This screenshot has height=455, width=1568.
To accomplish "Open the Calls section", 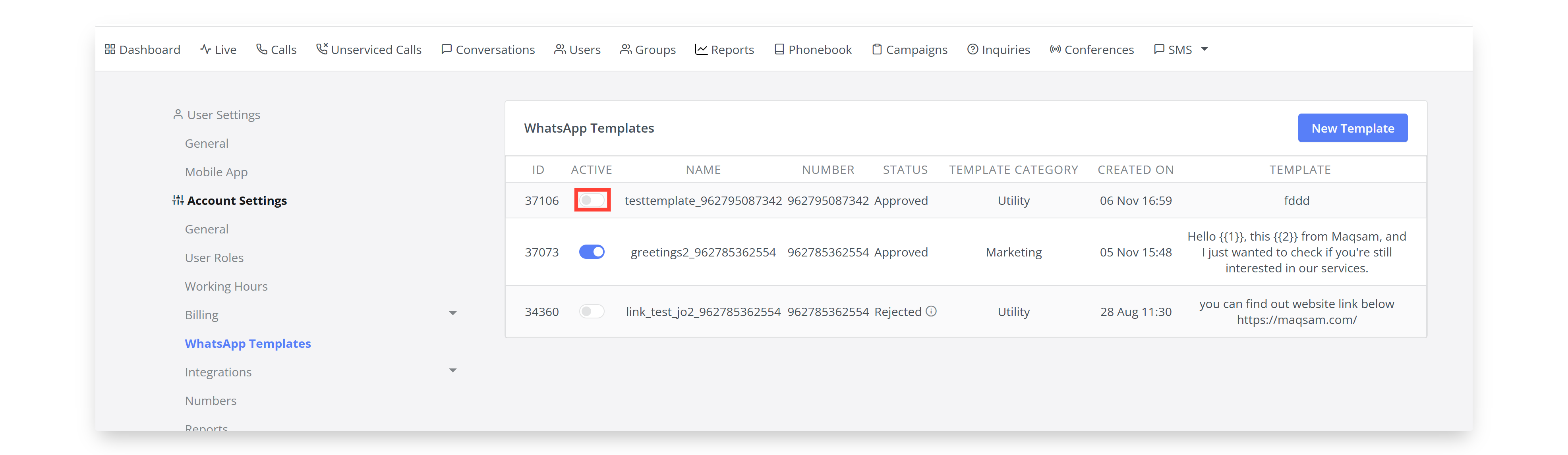I will click(x=276, y=49).
